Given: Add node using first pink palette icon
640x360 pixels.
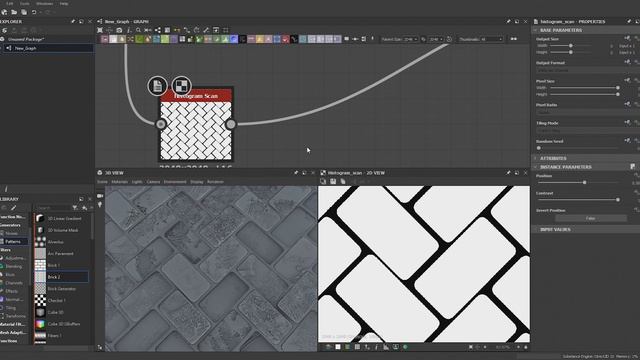Looking at the screenshot, I should pyautogui.click(x=104, y=39).
